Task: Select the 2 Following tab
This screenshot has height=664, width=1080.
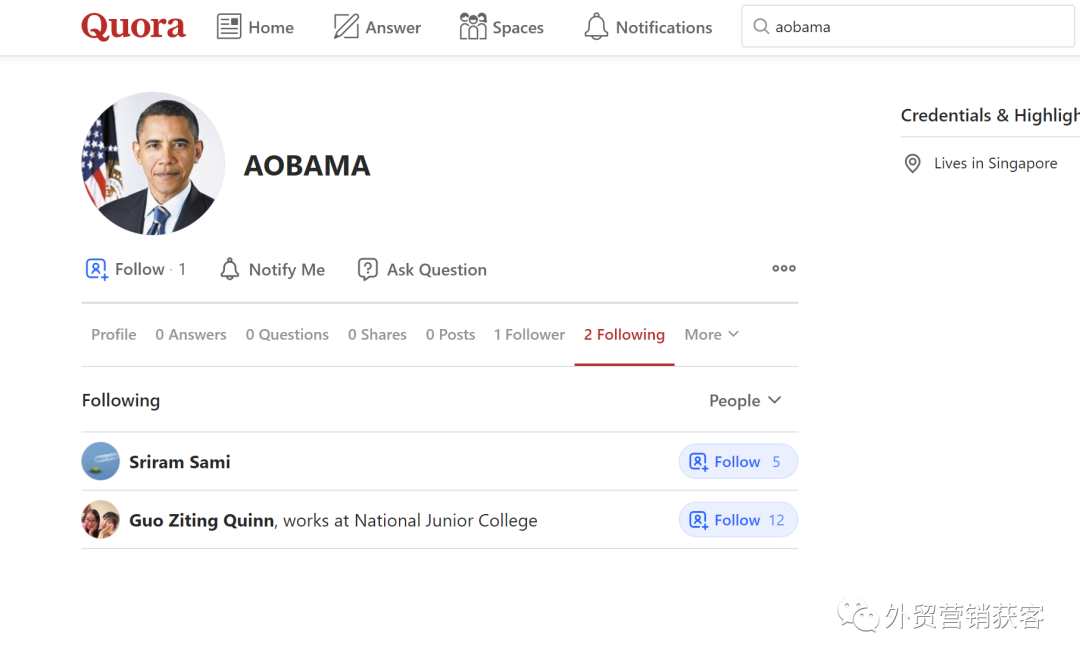Action: point(624,335)
